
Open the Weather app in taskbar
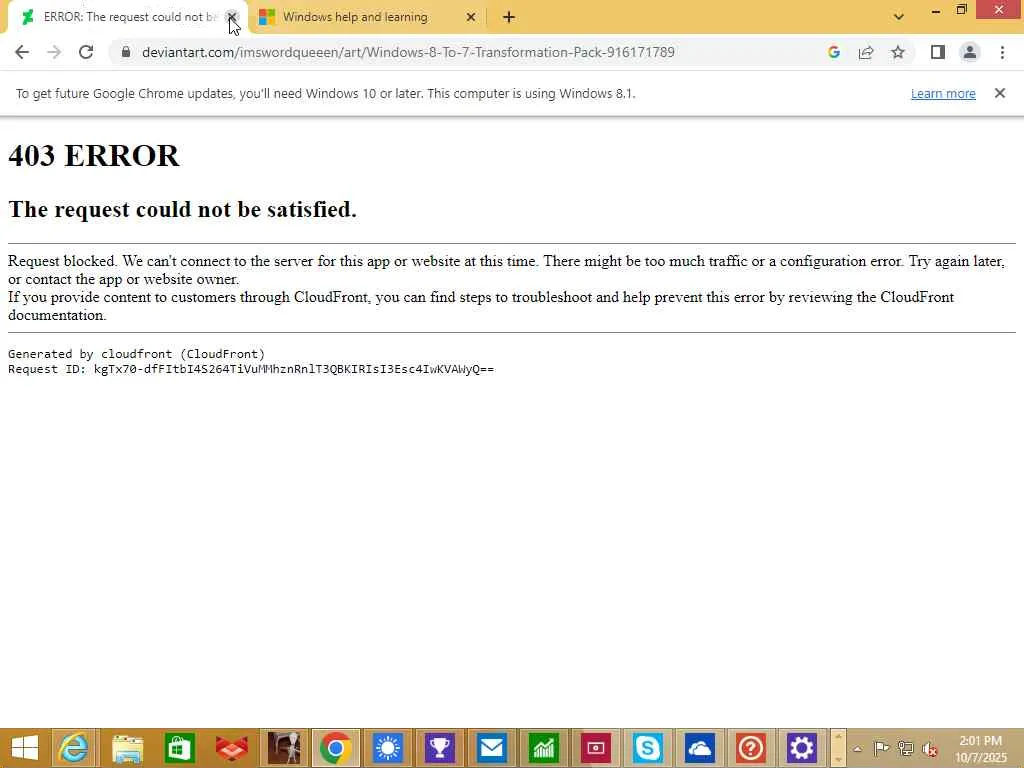(x=388, y=748)
